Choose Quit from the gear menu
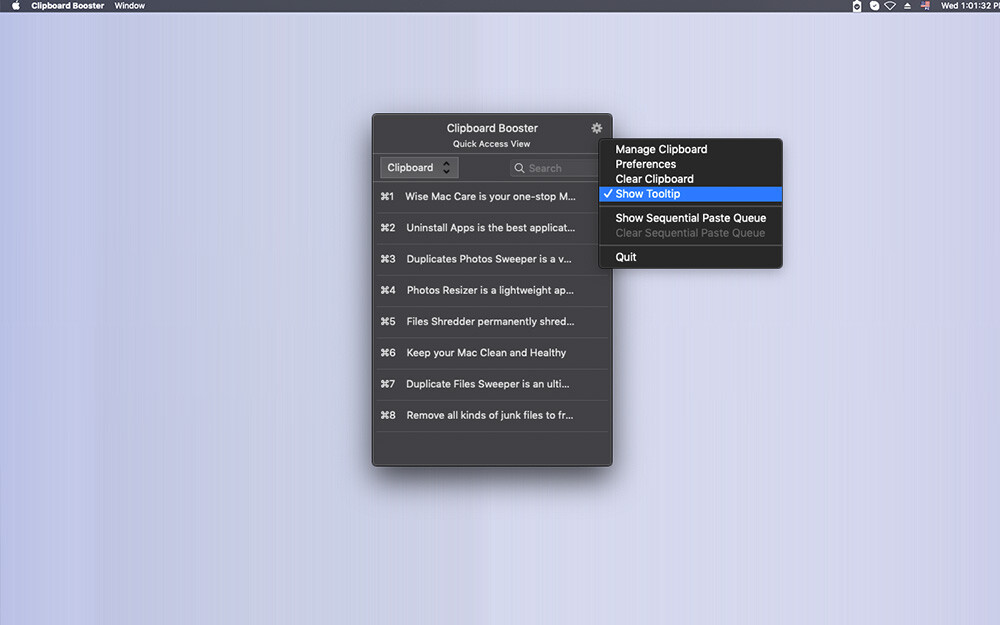The image size is (1000, 625). (x=691, y=257)
